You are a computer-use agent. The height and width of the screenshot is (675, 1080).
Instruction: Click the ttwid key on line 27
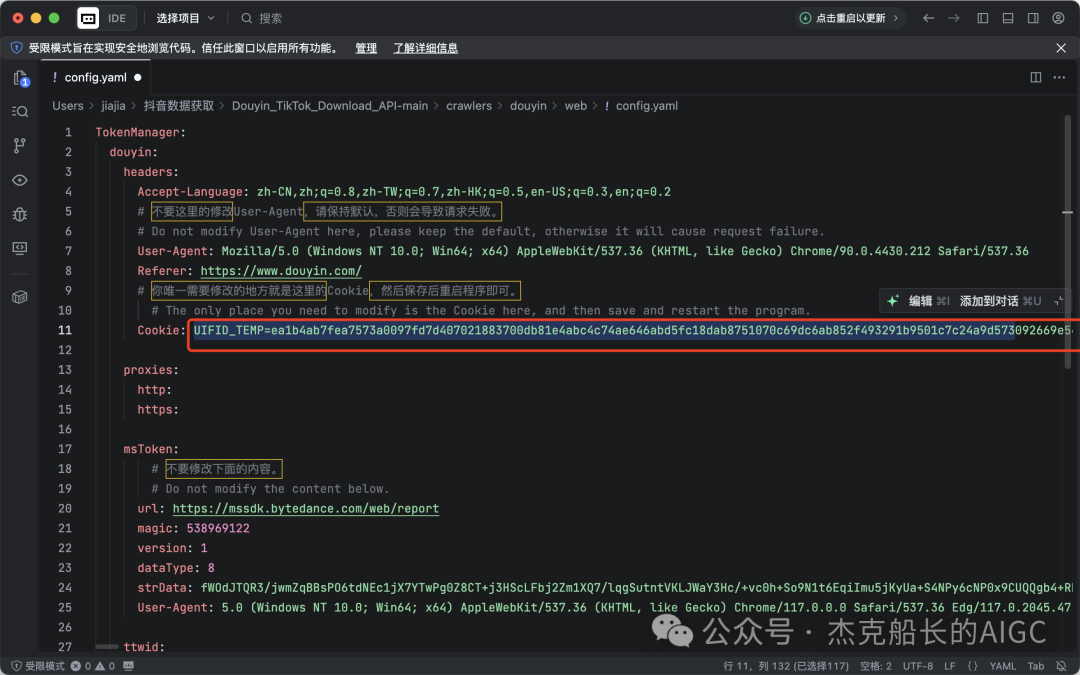[x=141, y=647]
